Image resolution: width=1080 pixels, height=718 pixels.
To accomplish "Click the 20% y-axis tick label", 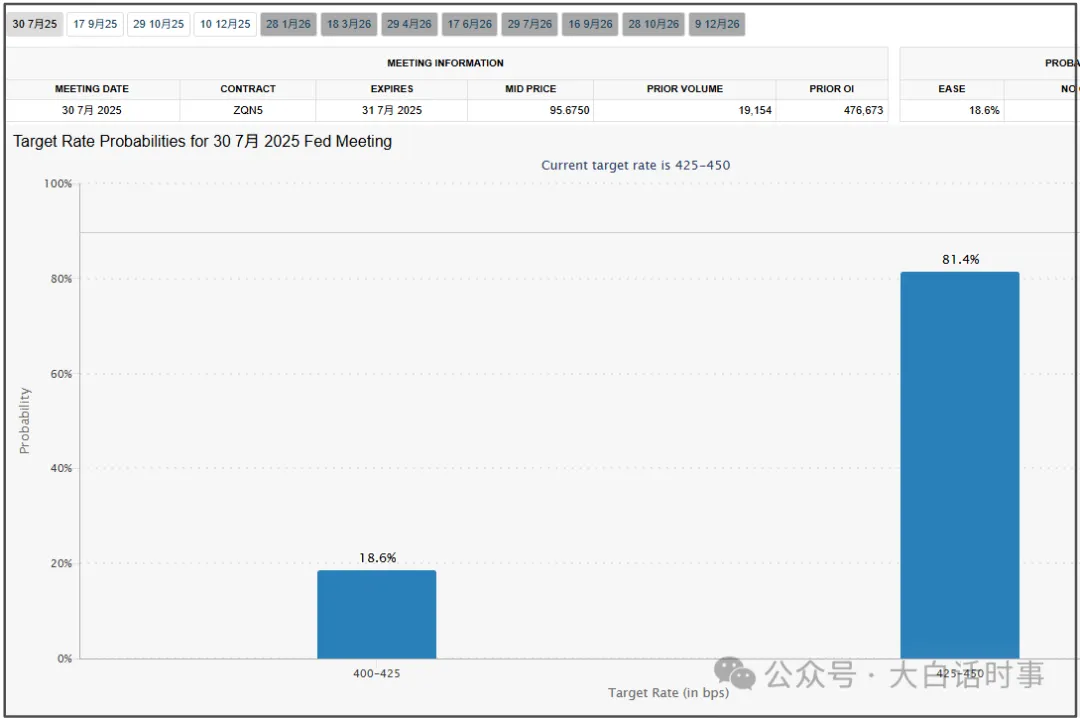I will (x=61, y=564).
